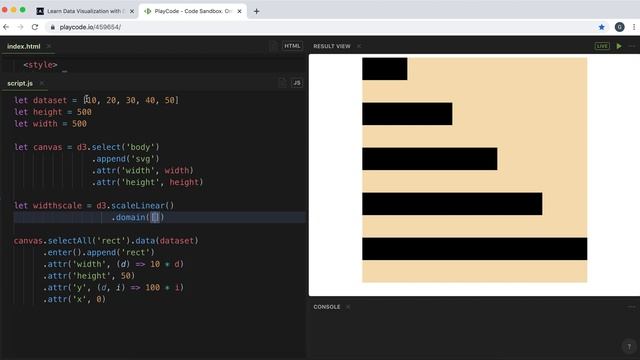
Task: Click the .attr('height', 50) line
Action: [x=89, y=276]
